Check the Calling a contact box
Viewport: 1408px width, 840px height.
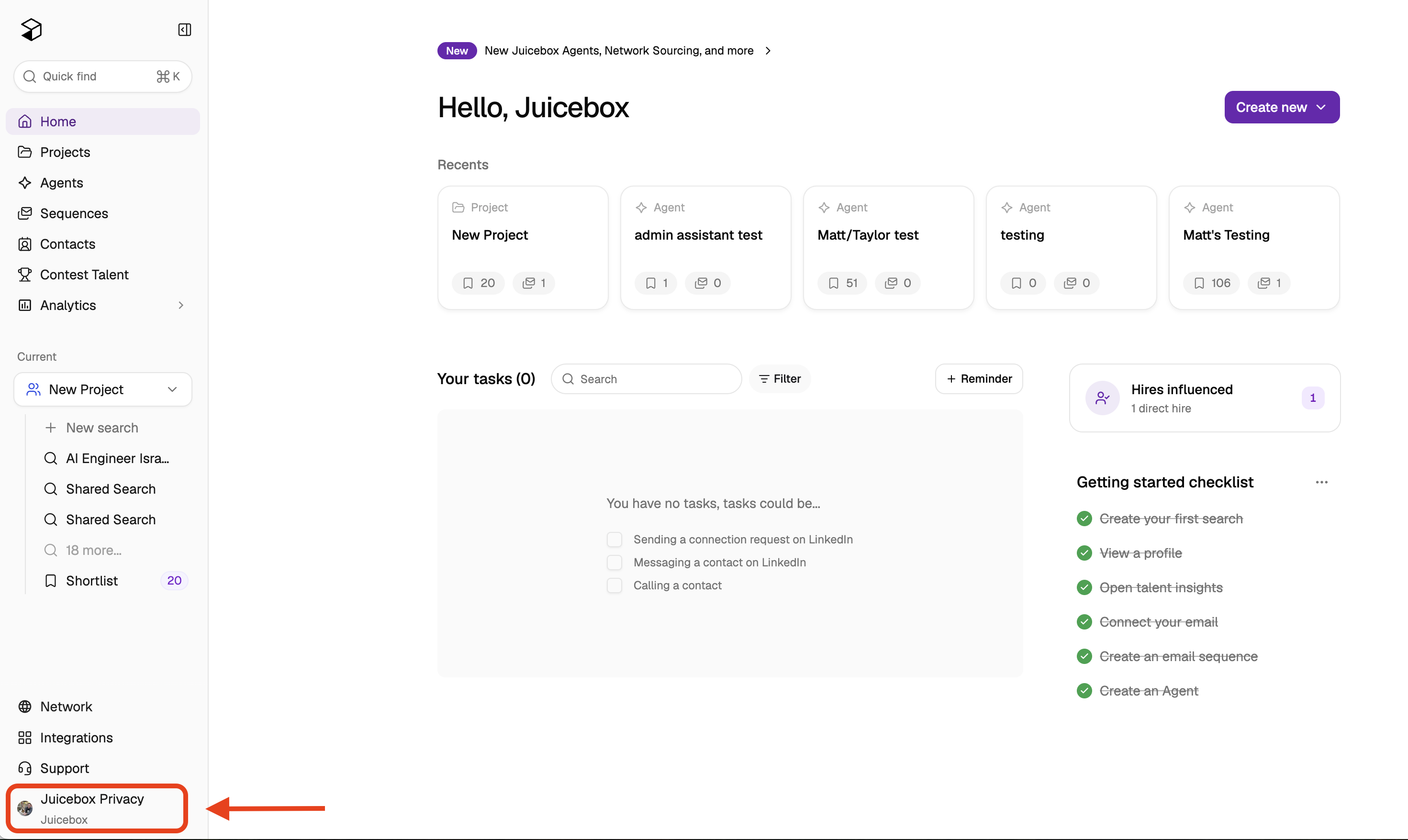click(615, 586)
